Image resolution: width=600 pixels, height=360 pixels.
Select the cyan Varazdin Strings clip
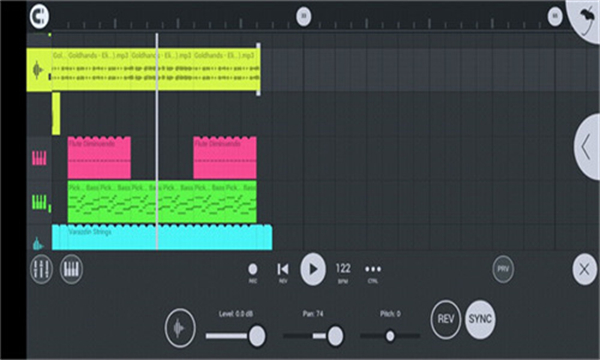(162, 238)
